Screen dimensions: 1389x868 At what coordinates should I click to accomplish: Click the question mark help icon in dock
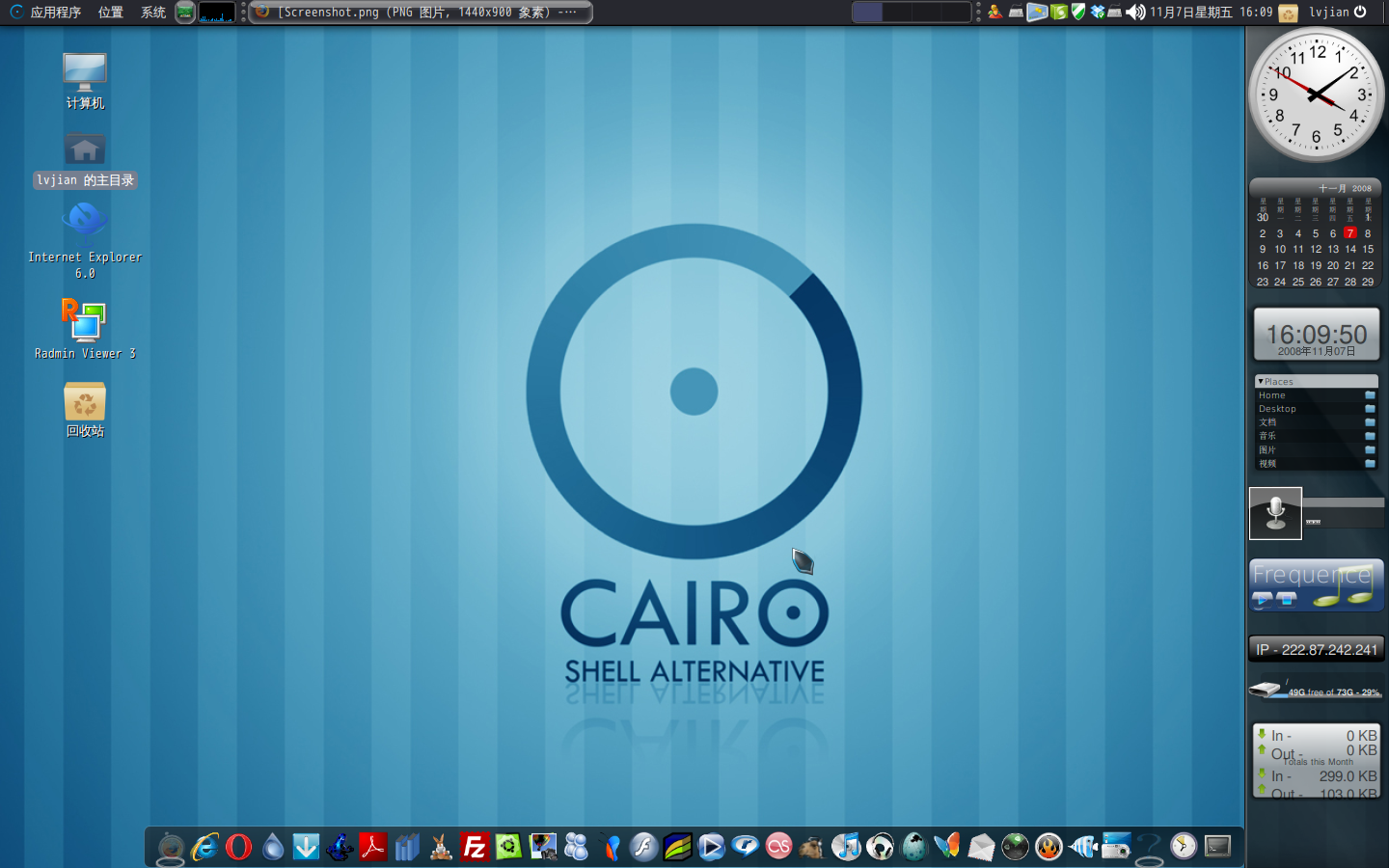[x=1150, y=847]
